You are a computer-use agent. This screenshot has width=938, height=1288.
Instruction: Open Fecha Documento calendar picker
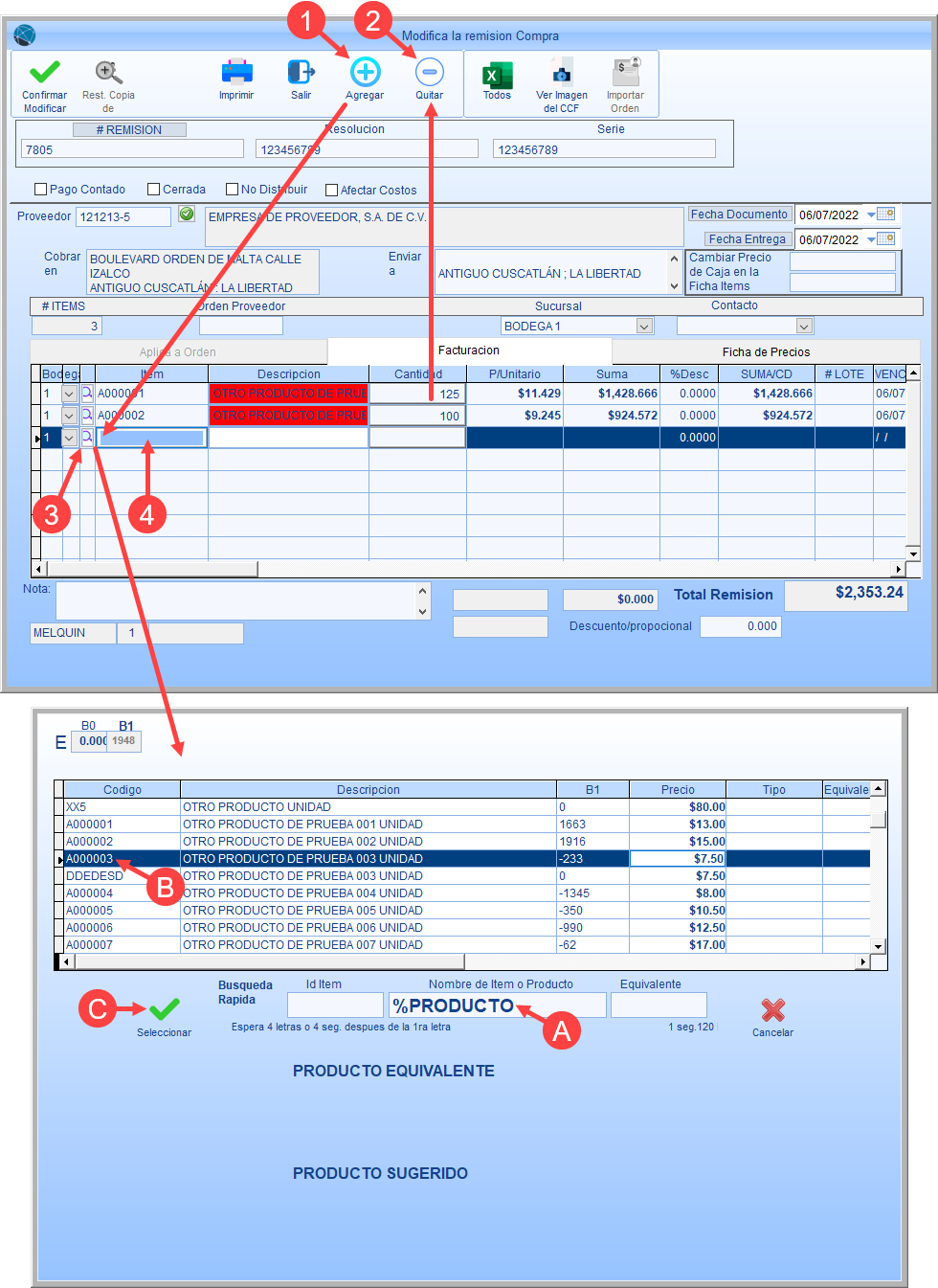(x=886, y=215)
